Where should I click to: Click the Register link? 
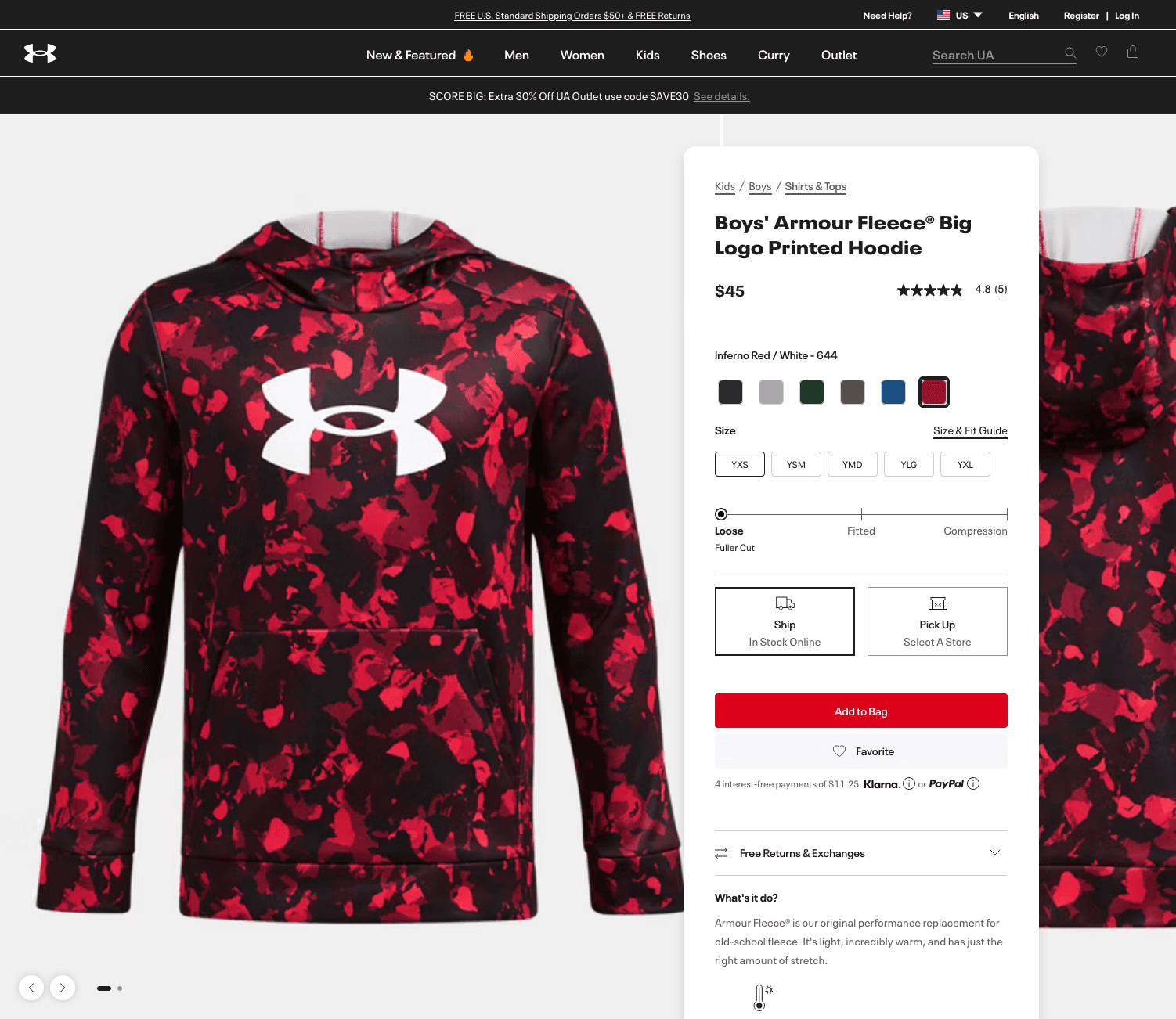[x=1081, y=16]
